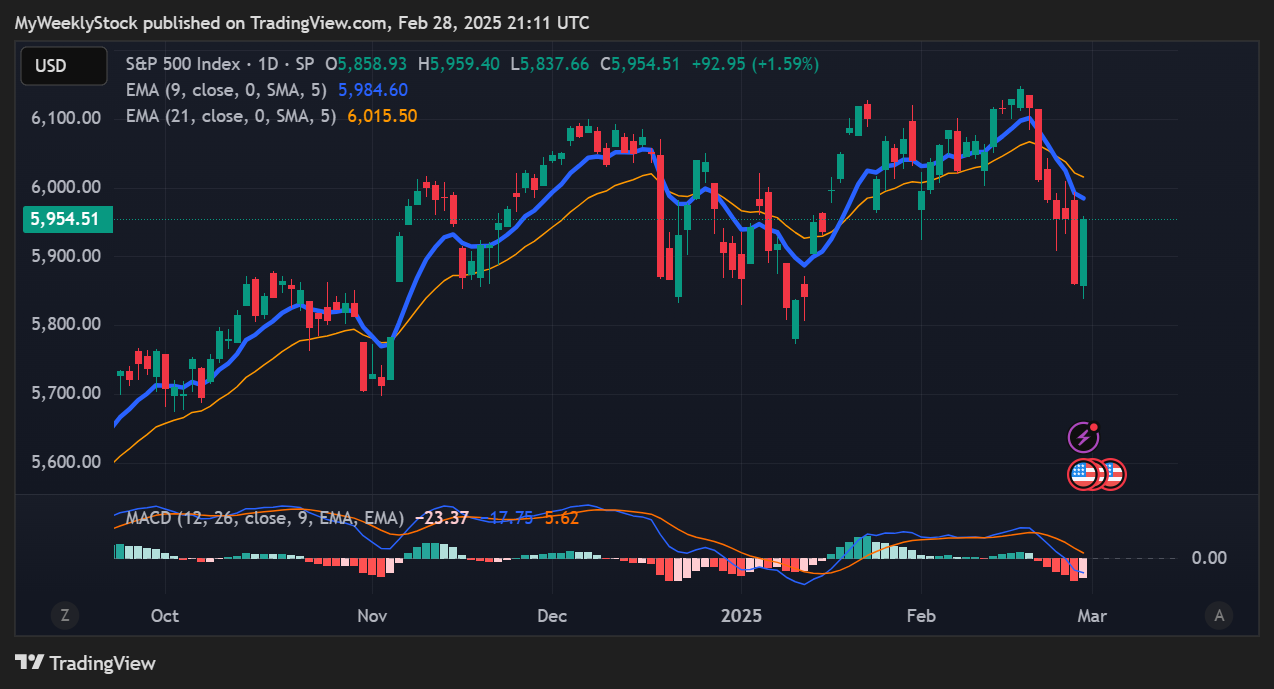Click the EMA 9 blue value 5,984.60

click(373, 90)
